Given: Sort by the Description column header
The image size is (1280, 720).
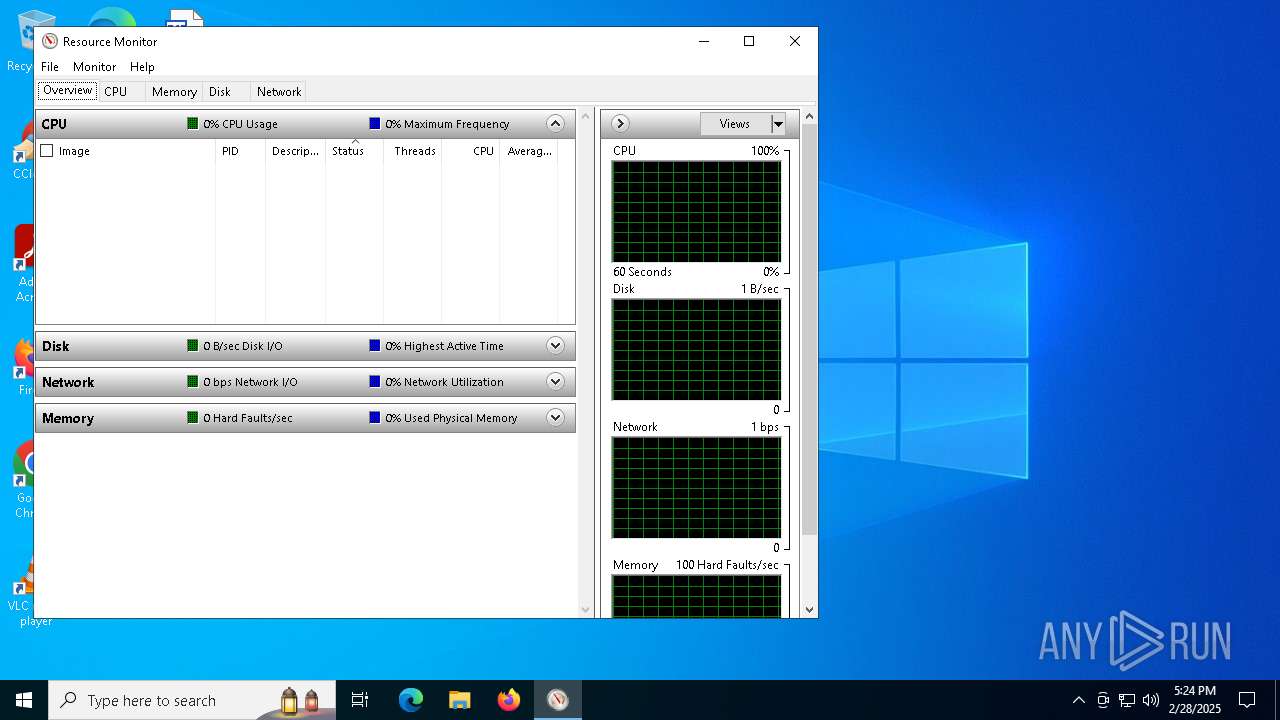Looking at the screenshot, I should (295, 151).
